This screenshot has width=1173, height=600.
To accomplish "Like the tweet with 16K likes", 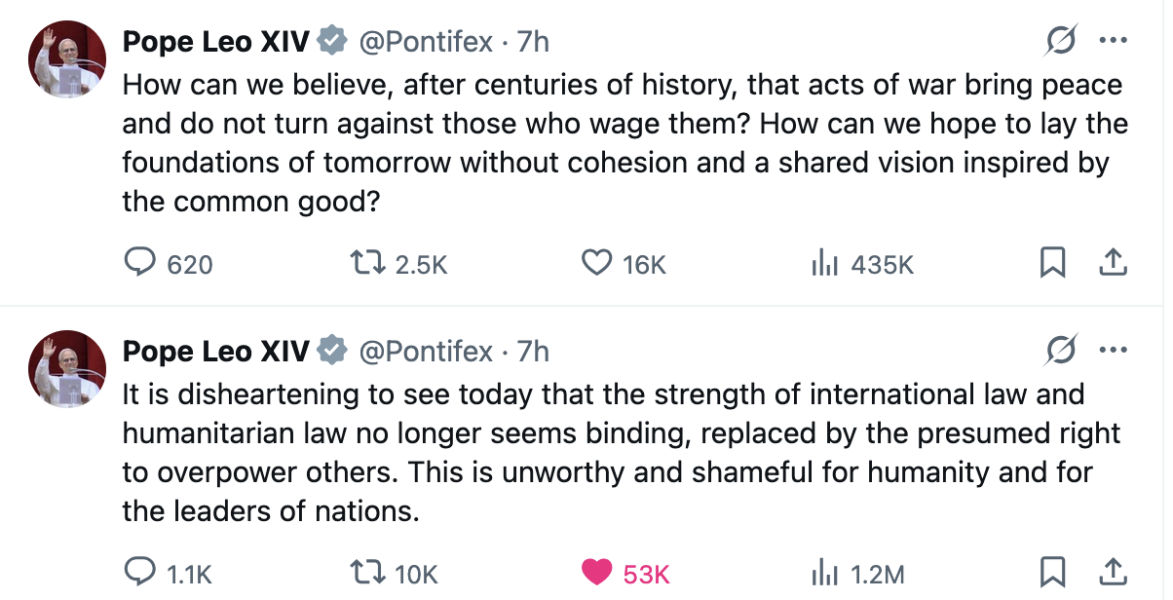I will pos(597,263).
